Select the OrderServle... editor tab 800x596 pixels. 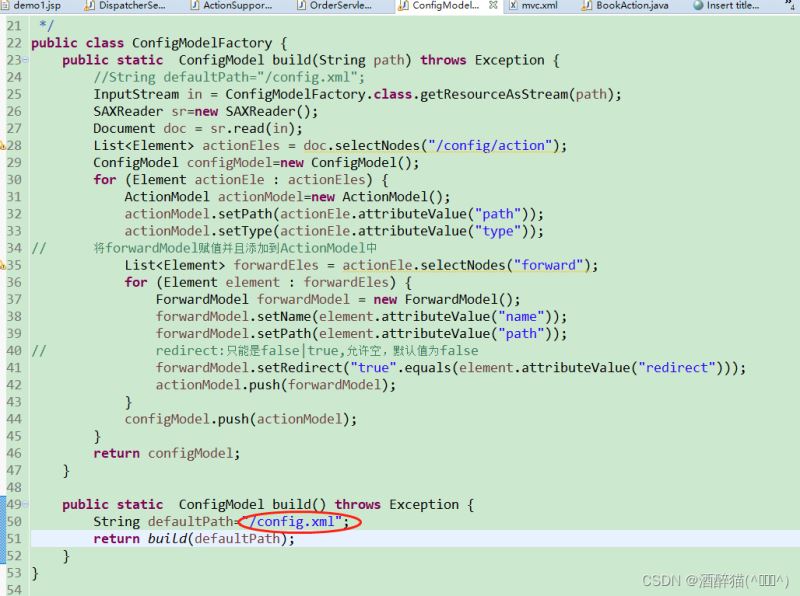[341, 6]
